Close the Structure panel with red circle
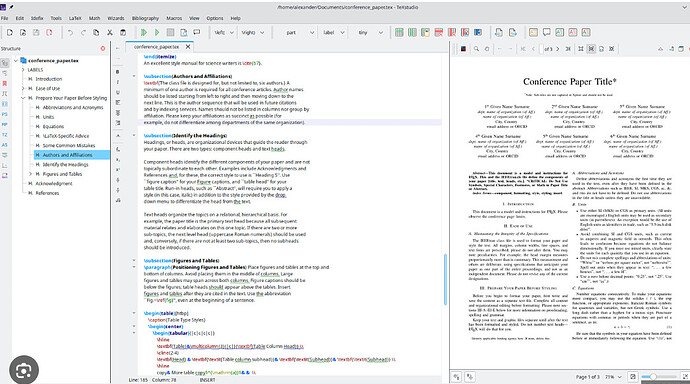 [x=103, y=48]
